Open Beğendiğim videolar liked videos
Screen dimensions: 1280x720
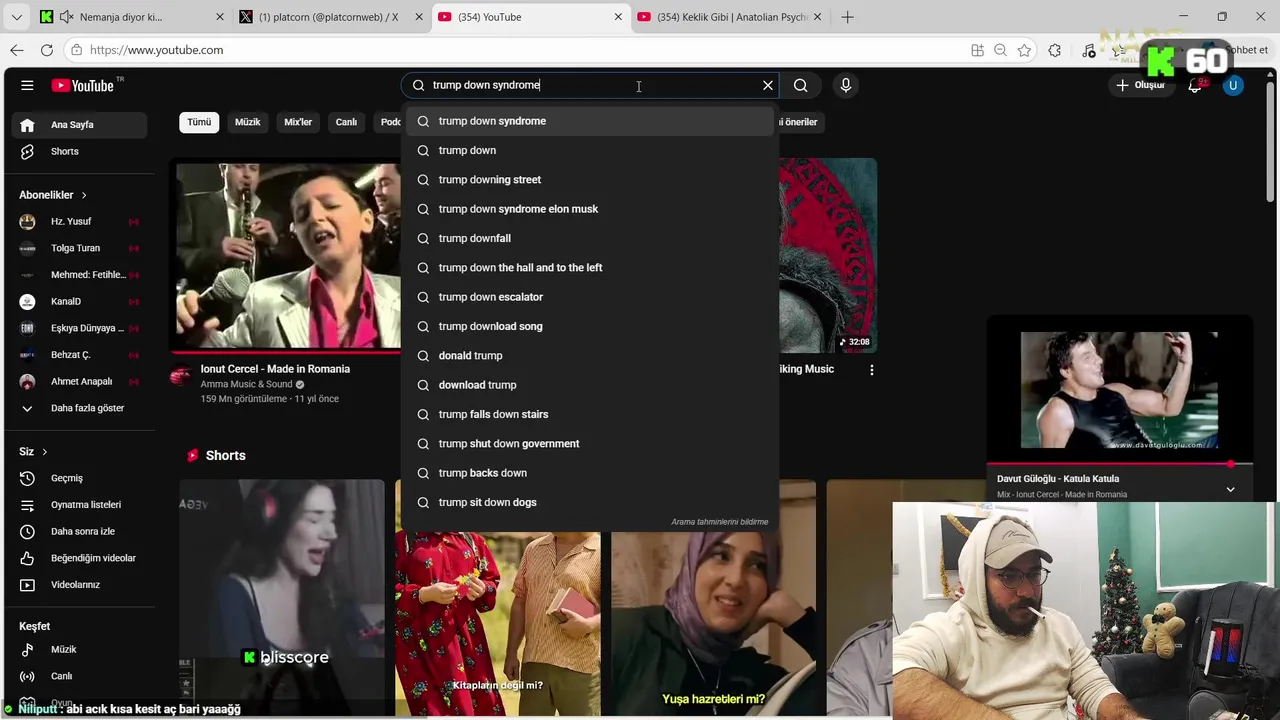coord(80,558)
